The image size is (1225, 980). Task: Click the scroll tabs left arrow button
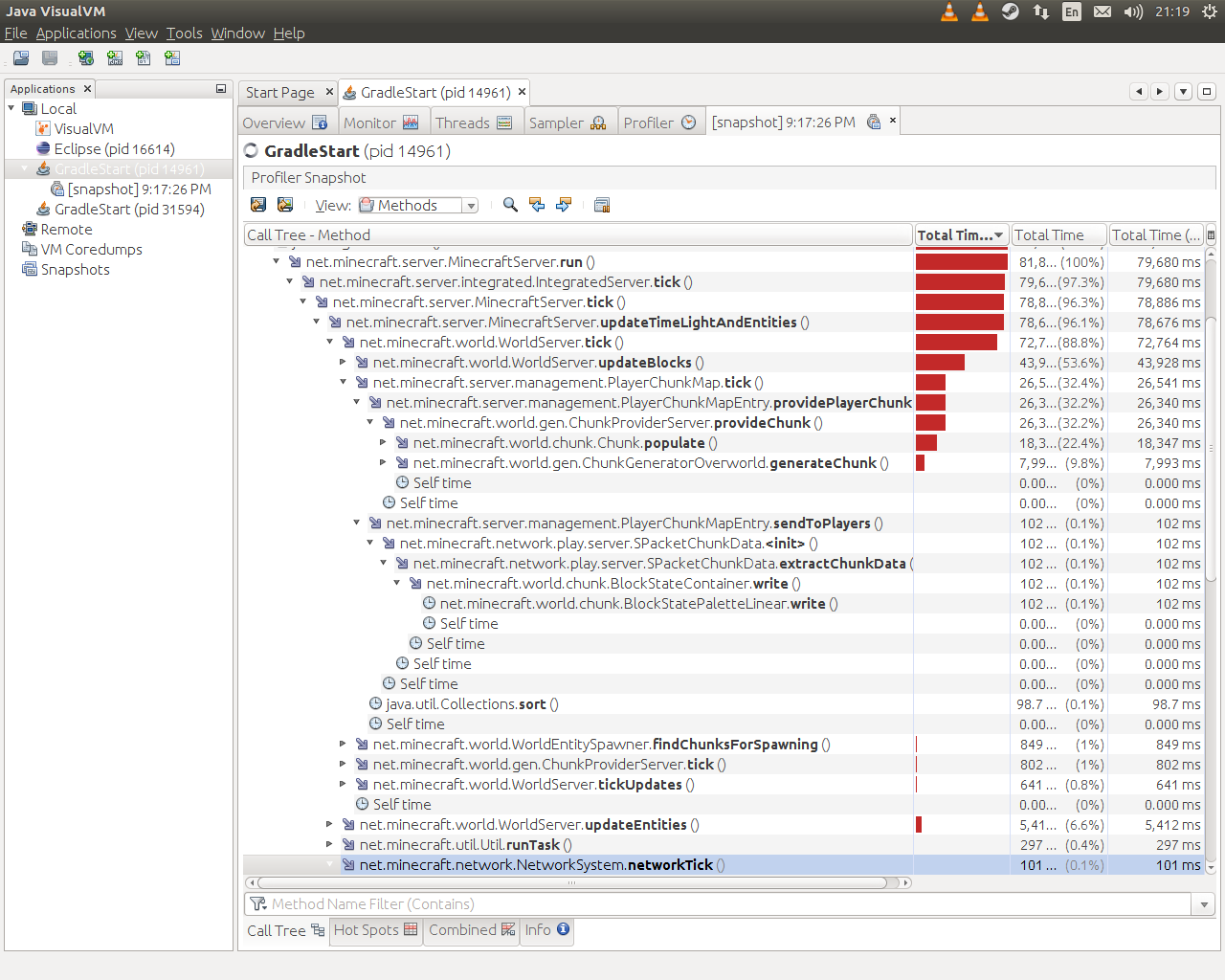point(1138,92)
